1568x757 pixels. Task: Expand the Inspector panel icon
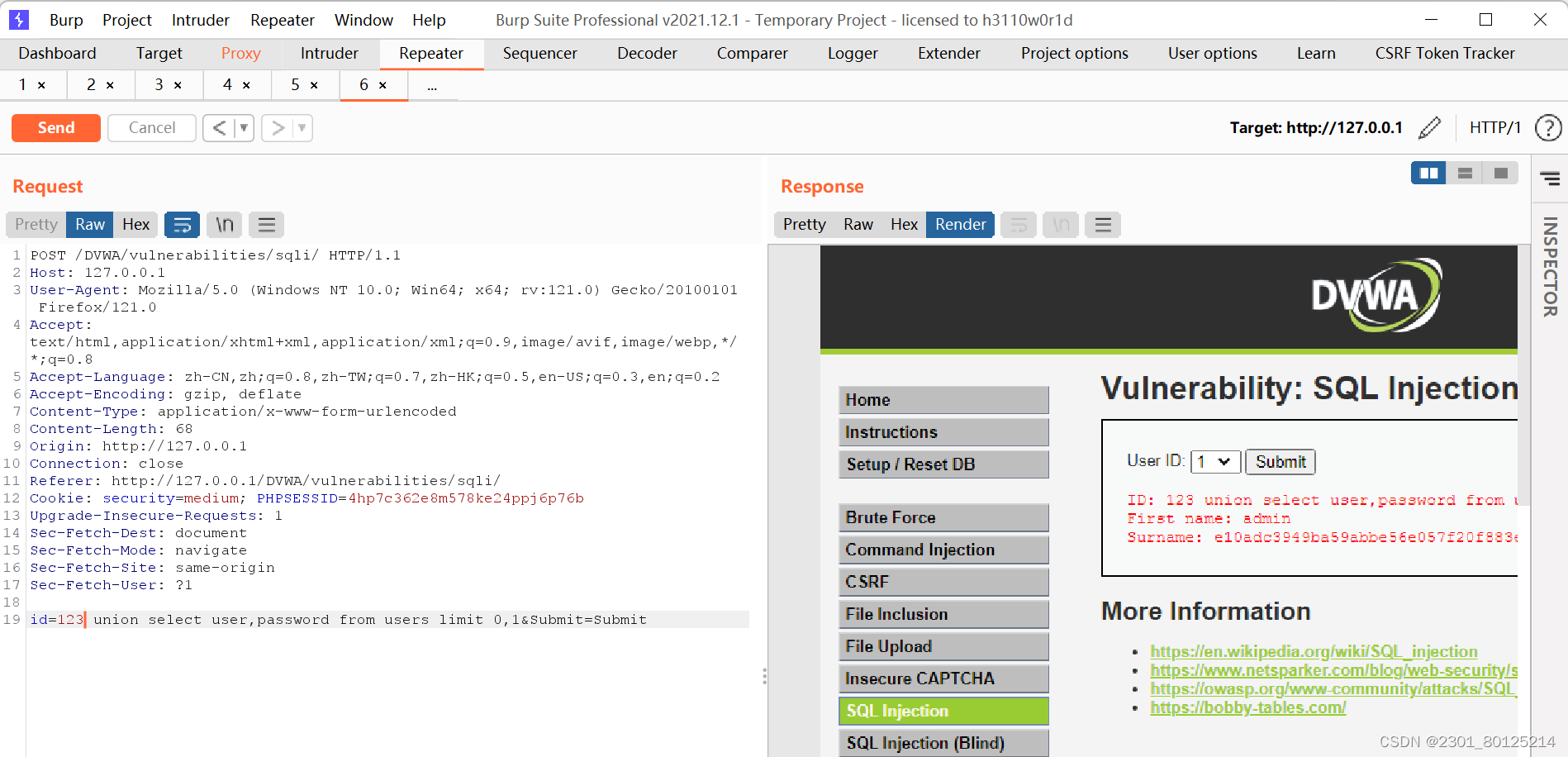pyautogui.click(x=1550, y=179)
